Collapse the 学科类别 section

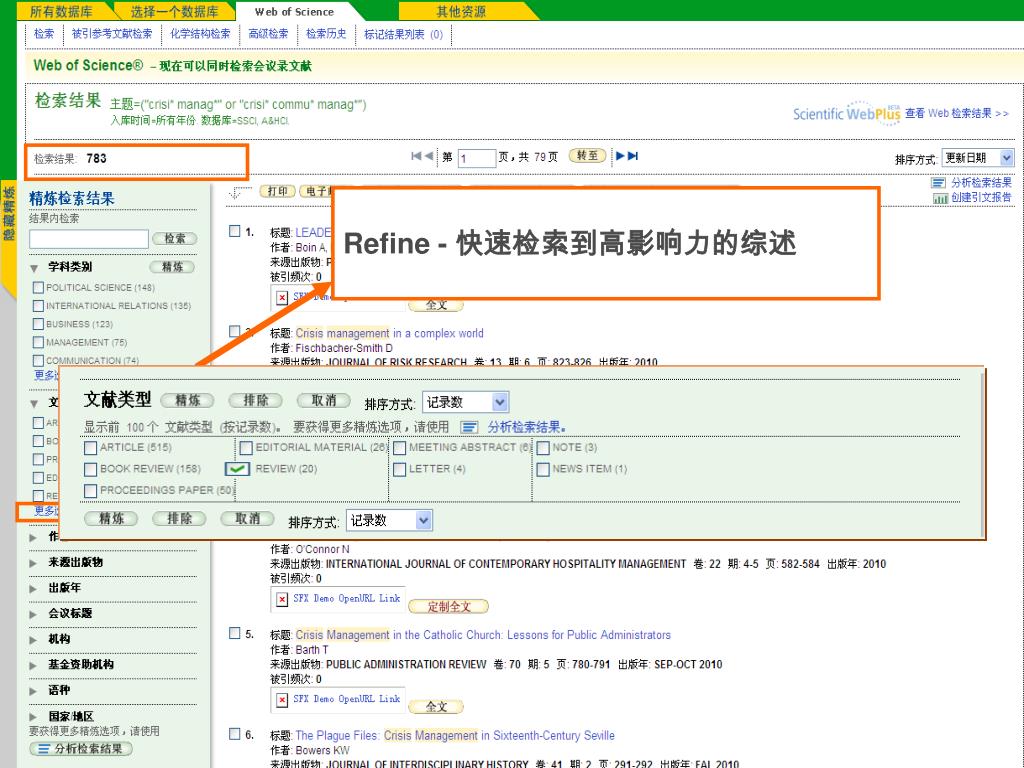(34, 268)
